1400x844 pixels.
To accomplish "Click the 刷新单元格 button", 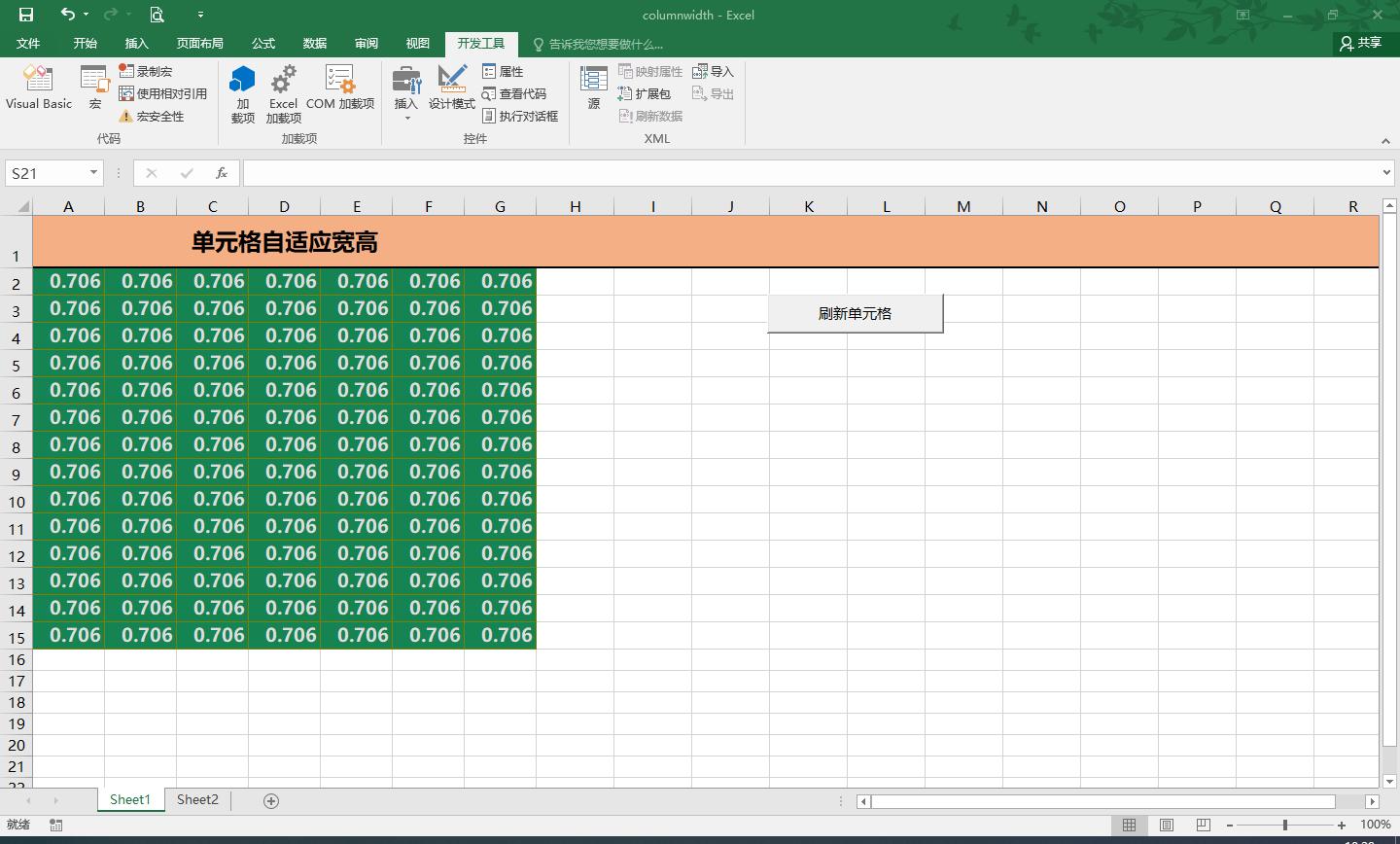I will tap(855, 313).
